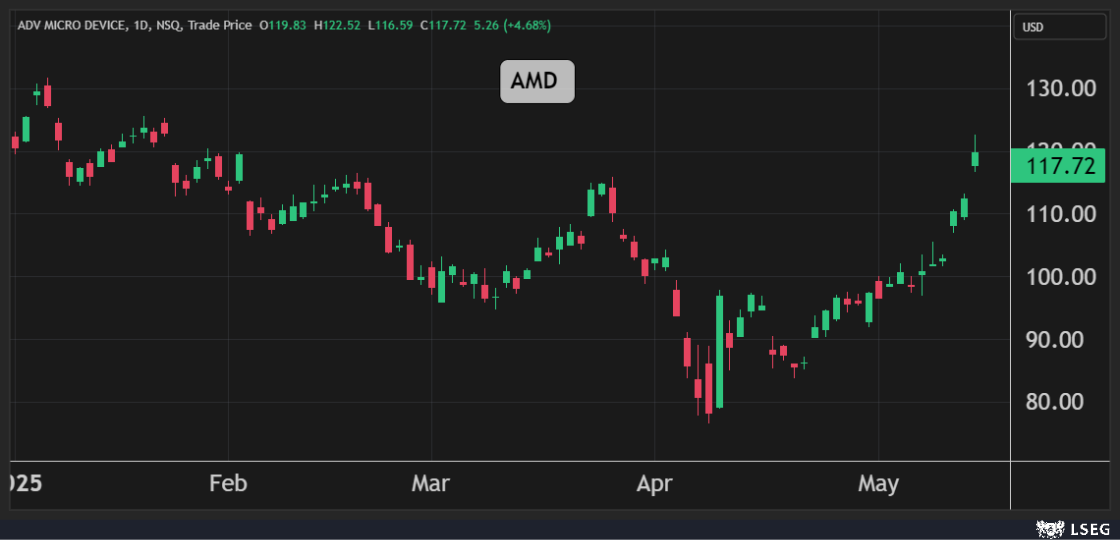Viewport: 1120px width, 540px height.
Task: Click the 90.00 price axis label
Action: (x=1061, y=340)
